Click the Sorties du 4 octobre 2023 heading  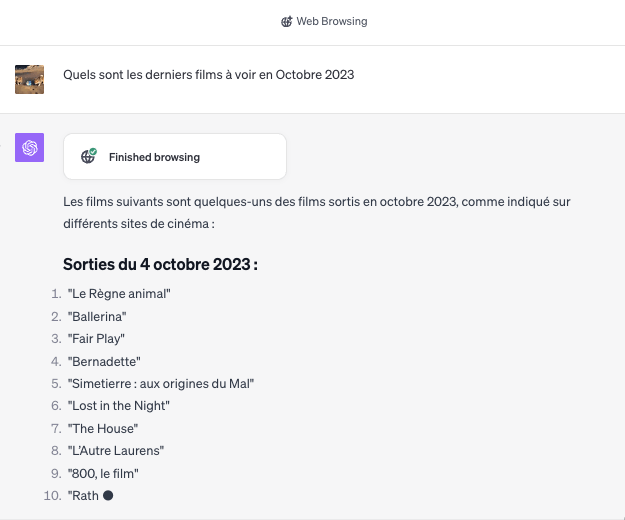[160, 265]
